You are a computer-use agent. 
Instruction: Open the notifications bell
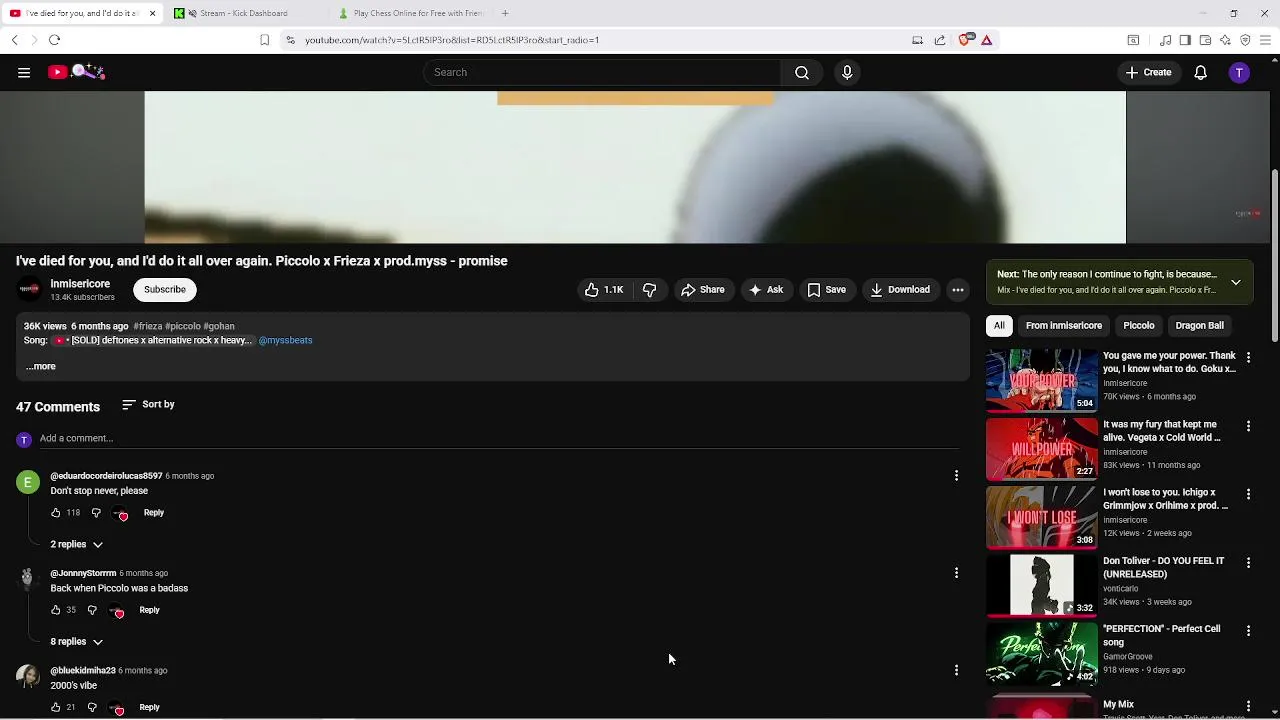point(1200,72)
